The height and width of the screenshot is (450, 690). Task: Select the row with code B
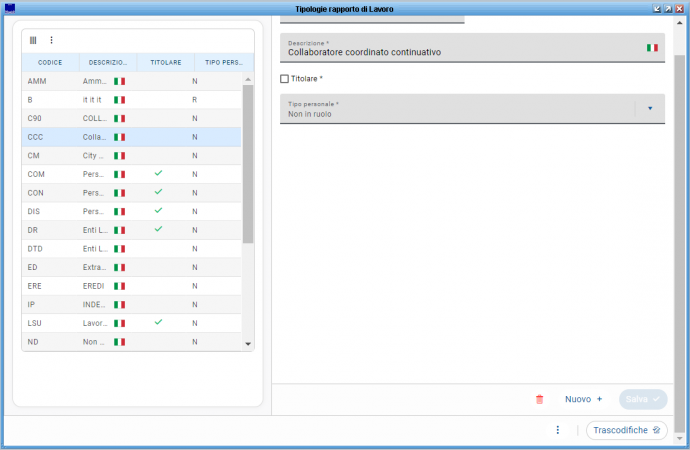click(x=132, y=100)
